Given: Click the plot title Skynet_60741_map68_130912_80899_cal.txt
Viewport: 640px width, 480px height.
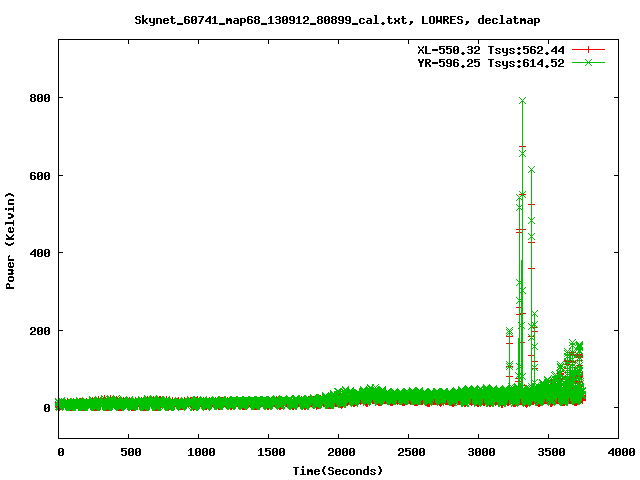Looking at the screenshot, I should (x=337, y=20).
